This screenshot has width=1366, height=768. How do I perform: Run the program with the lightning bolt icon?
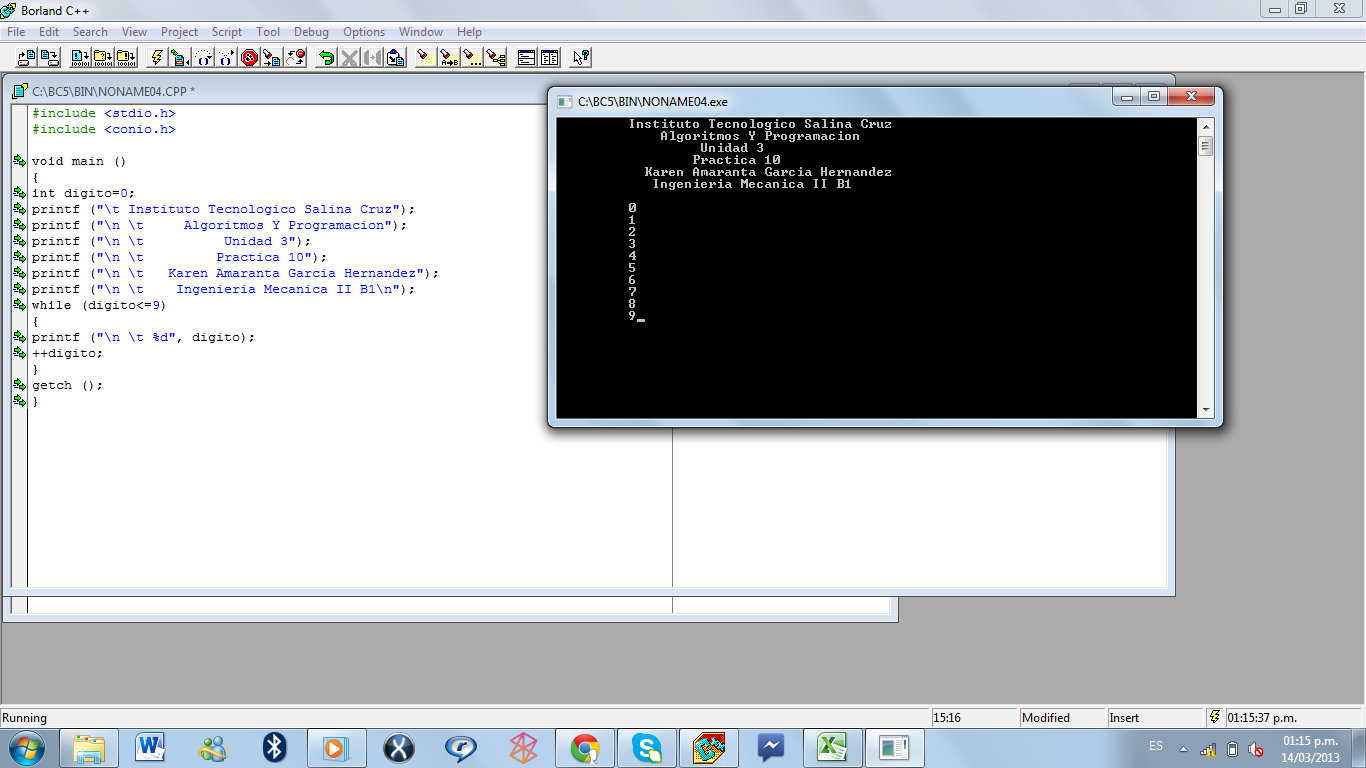click(156, 57)
